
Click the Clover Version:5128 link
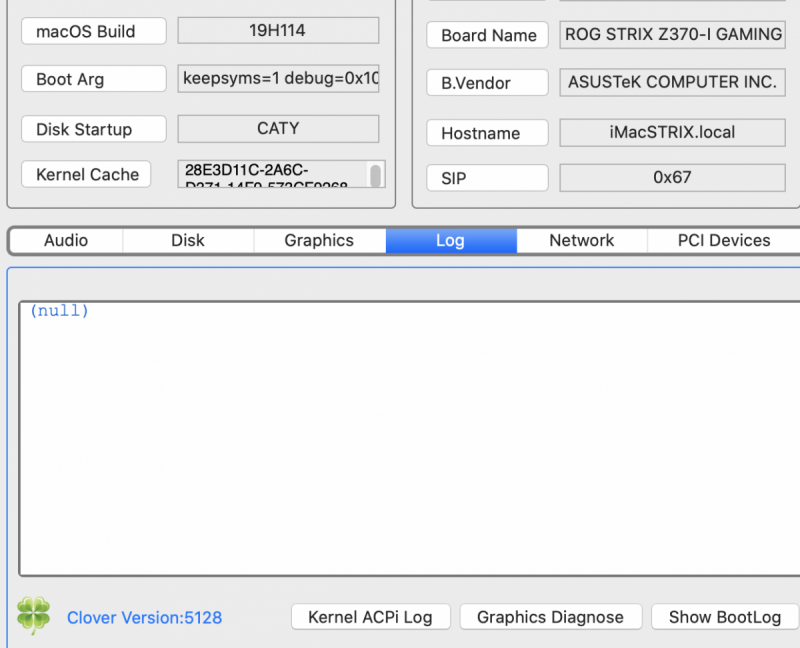144,618
